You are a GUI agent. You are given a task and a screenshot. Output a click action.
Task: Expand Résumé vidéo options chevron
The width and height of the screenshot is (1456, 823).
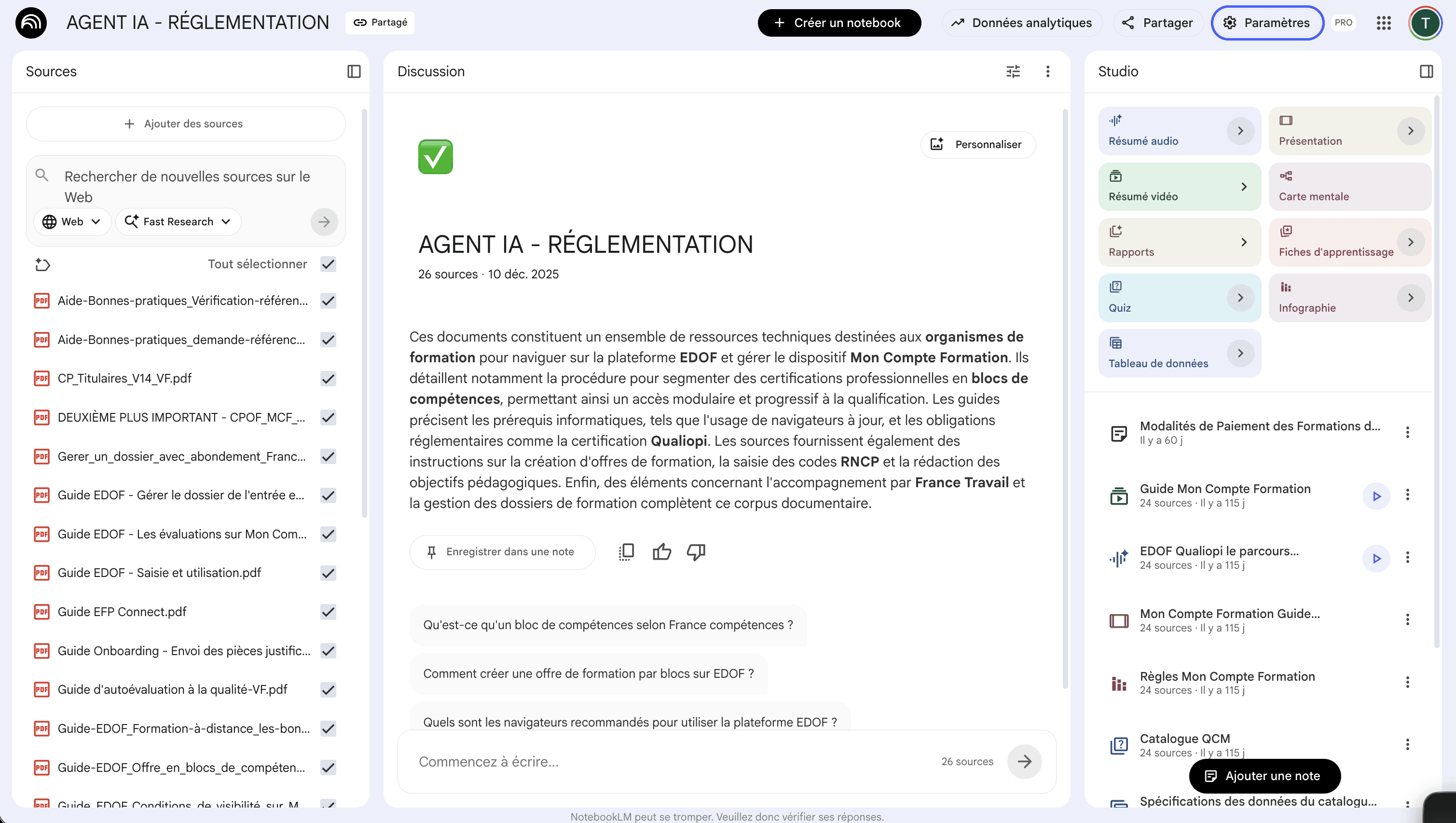(x=1243, y=187)
